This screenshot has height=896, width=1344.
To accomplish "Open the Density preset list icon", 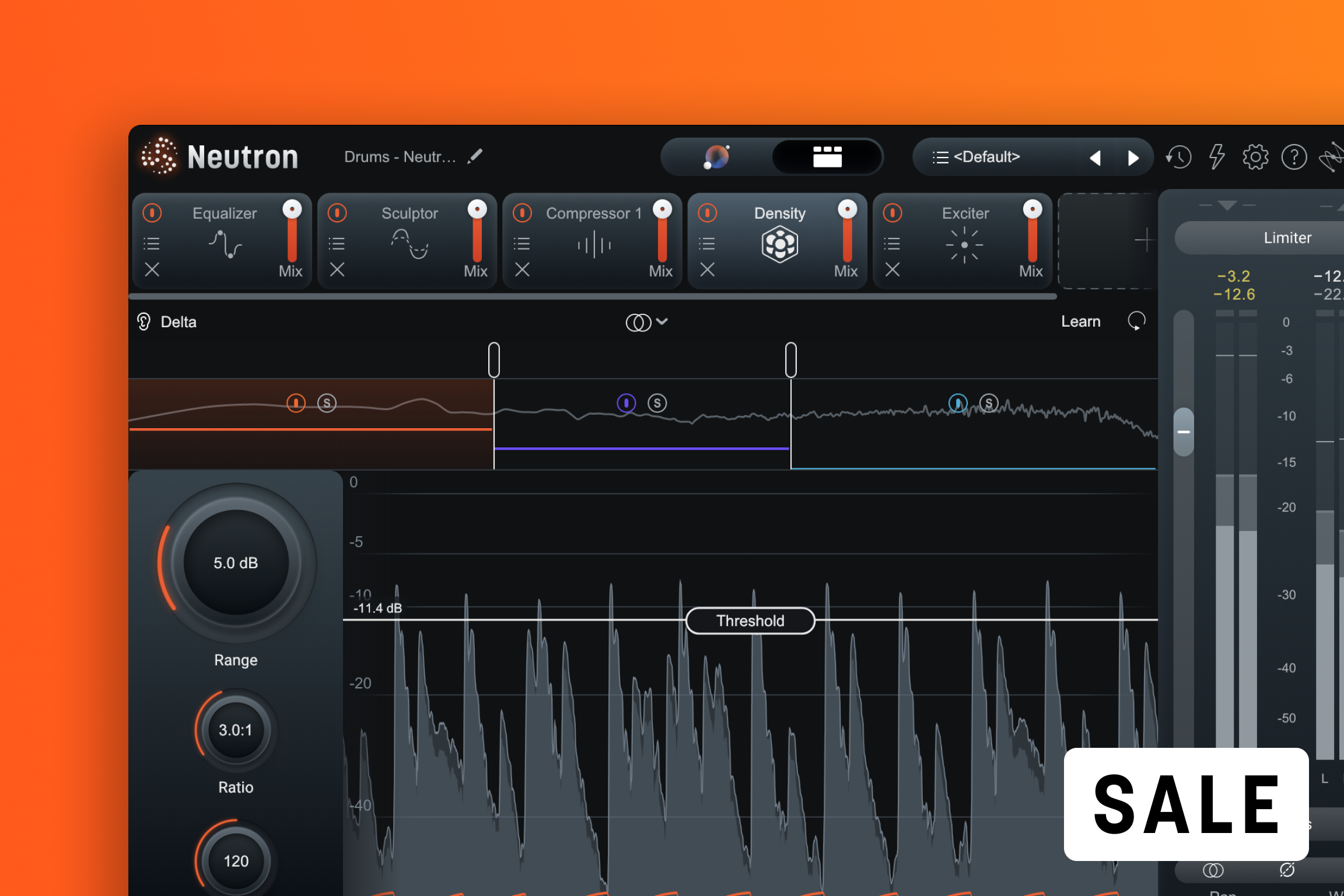I will click(x=707, y=243).
